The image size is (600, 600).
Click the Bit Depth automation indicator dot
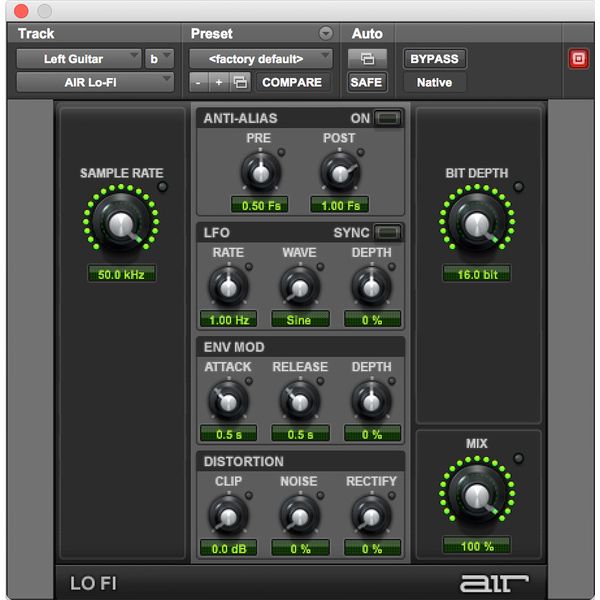click(x=518, y=187)
